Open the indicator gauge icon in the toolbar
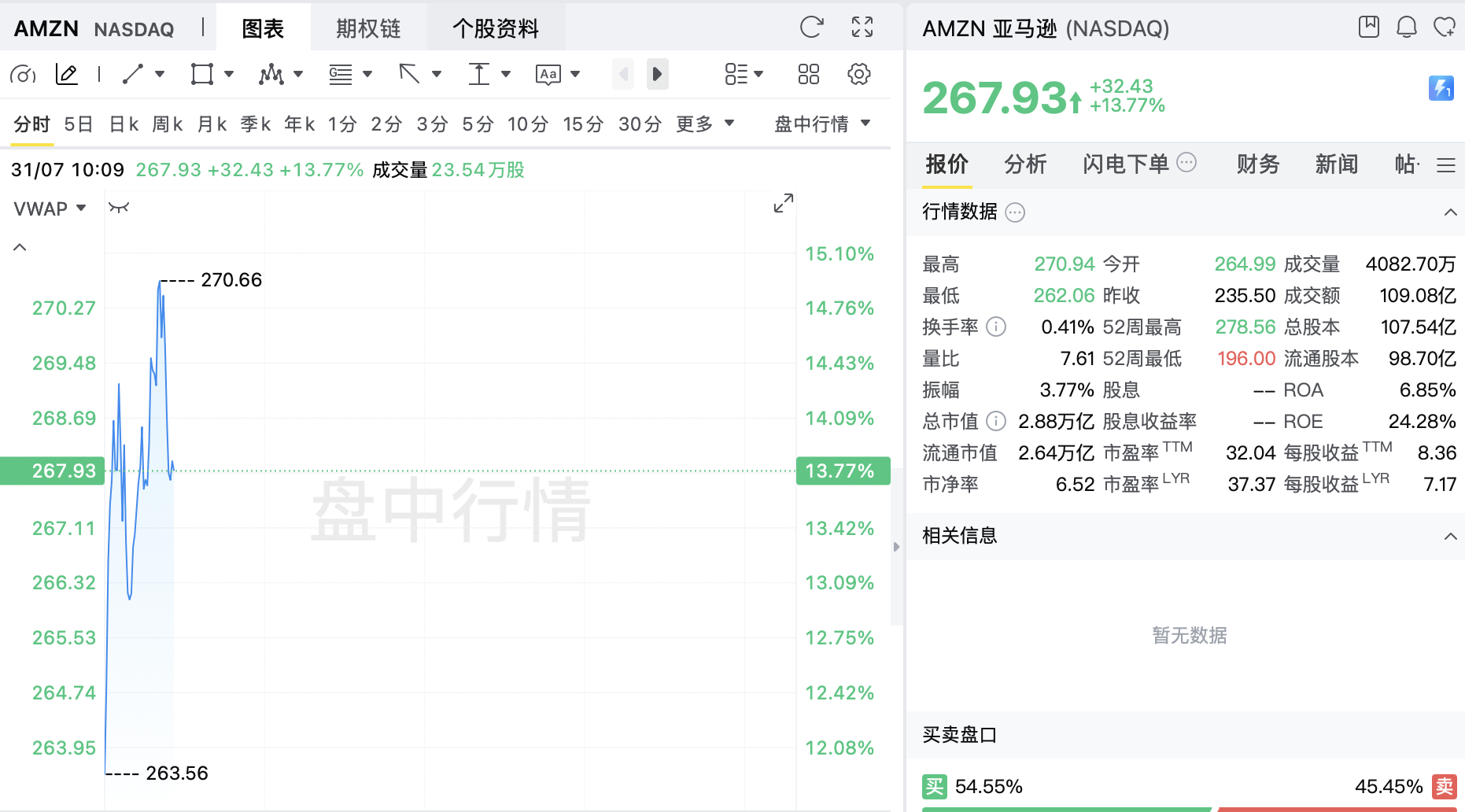The width and height of the screenshot is (1465, 812). [23, 75]
